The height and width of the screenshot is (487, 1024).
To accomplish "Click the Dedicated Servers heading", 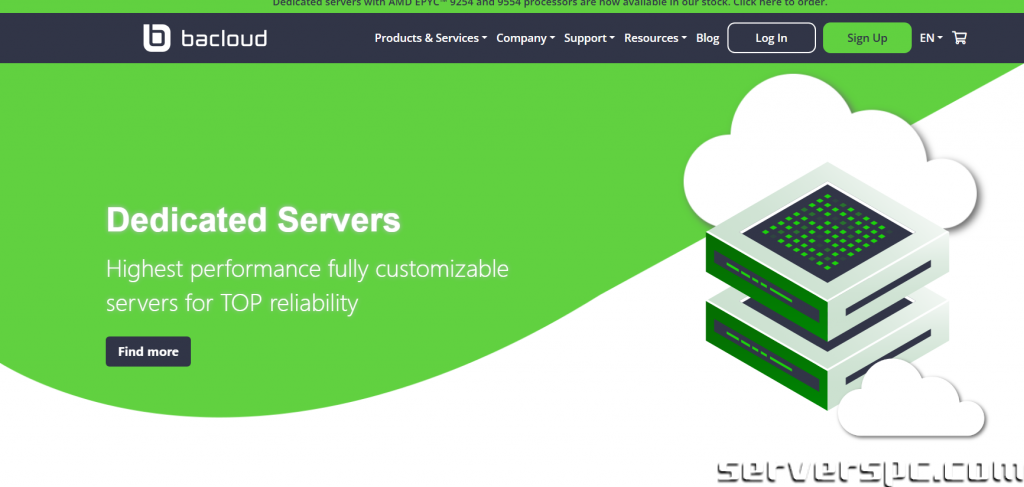I will pos(253,220).
